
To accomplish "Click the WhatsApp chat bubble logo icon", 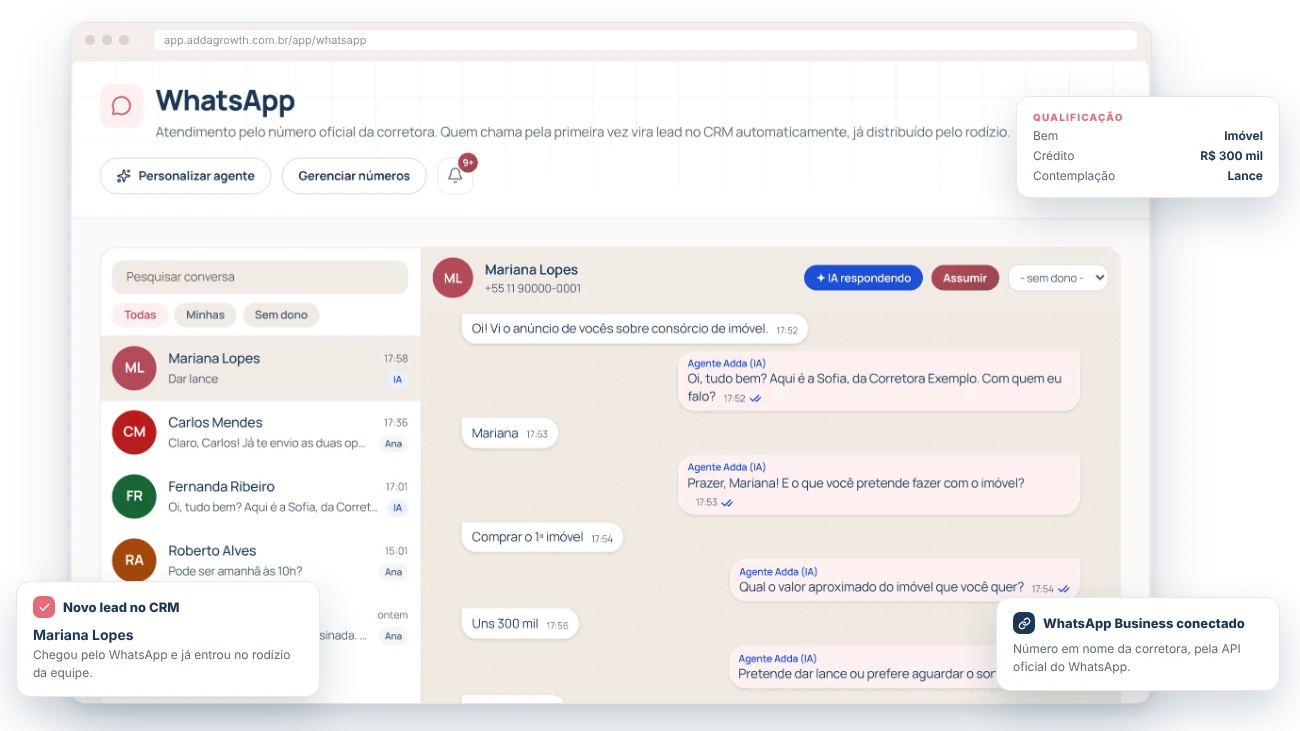I will coord(121,105).
